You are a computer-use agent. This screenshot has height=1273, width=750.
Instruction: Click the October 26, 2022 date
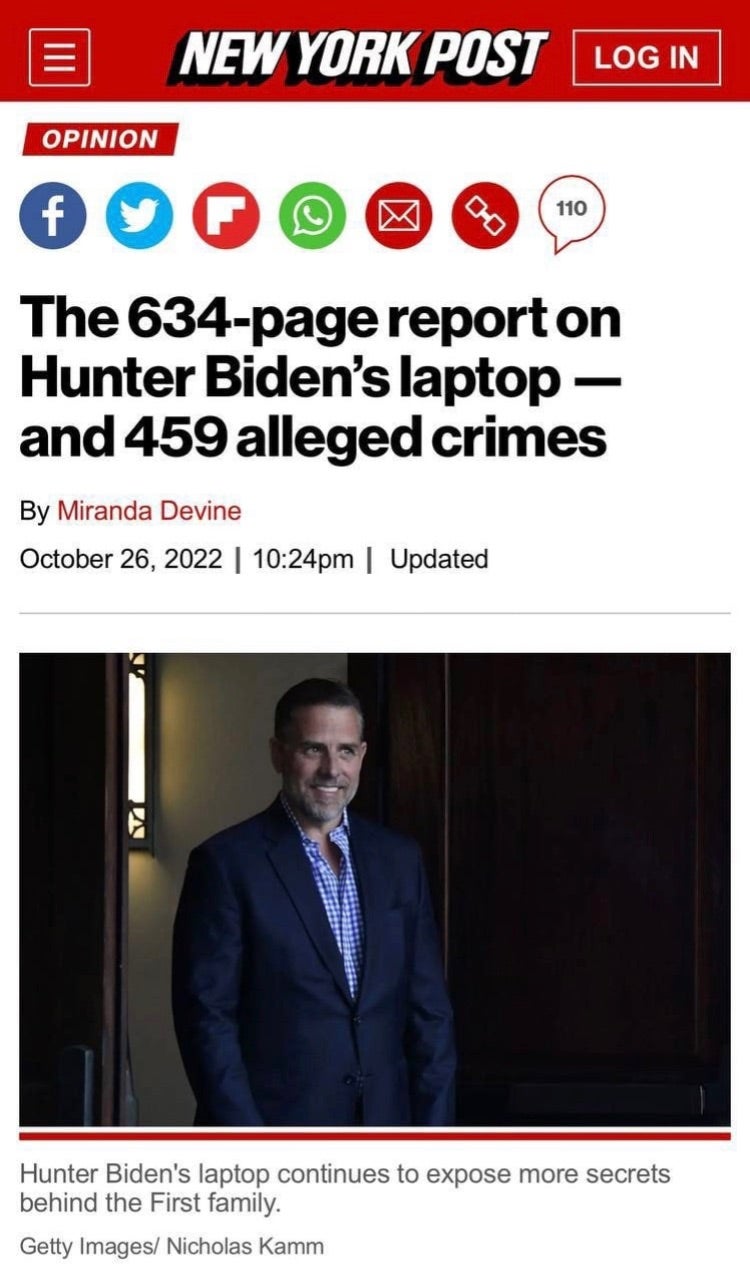[121, 559]
